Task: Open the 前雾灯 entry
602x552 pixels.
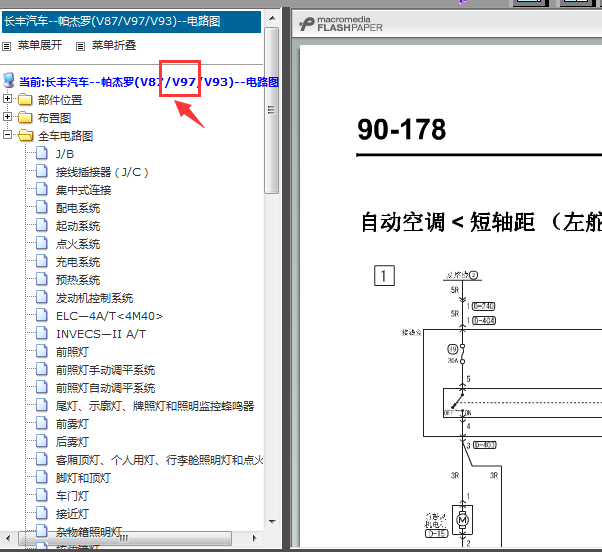Action: (72, 424)
